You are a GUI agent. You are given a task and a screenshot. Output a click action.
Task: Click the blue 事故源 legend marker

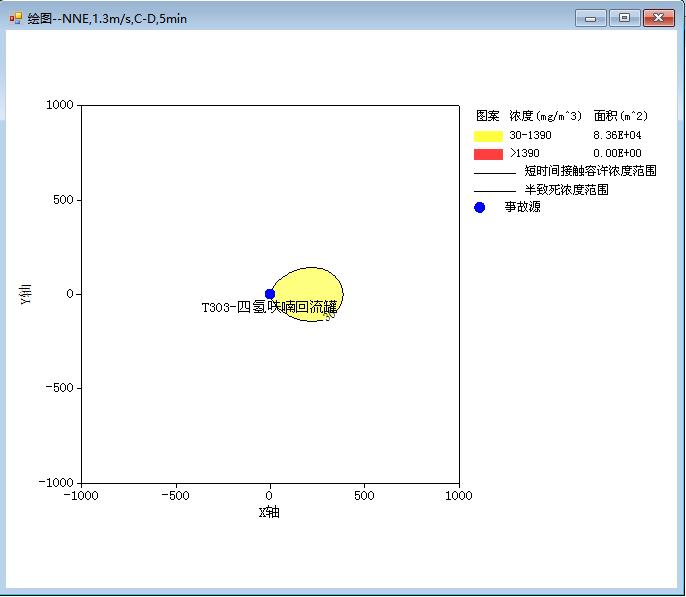(x=480, y=207)
